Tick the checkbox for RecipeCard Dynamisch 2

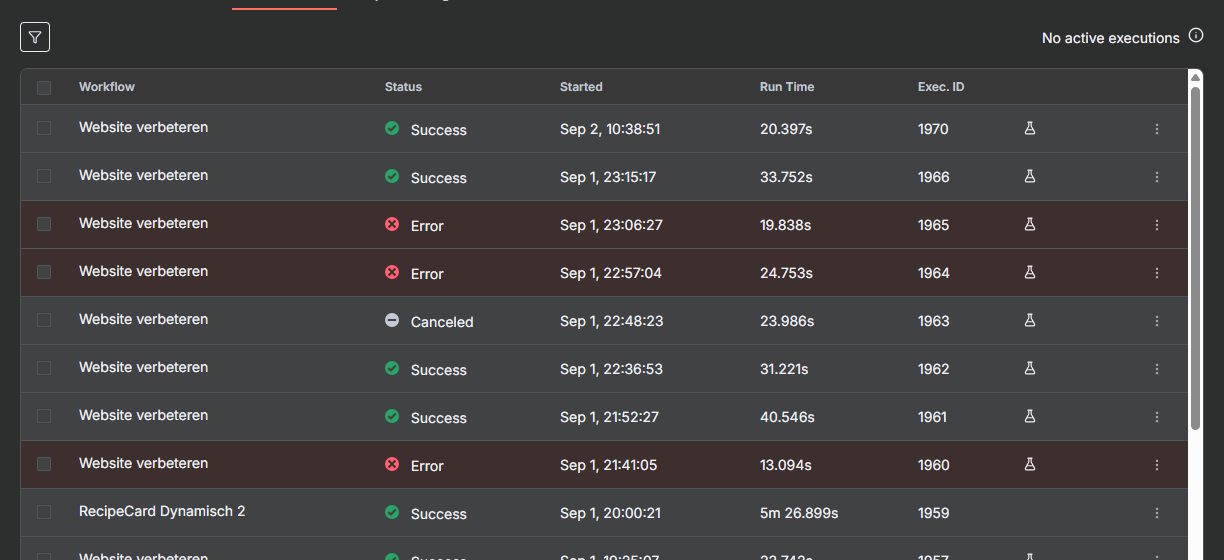pyautogui.click(x=44, y=512)
